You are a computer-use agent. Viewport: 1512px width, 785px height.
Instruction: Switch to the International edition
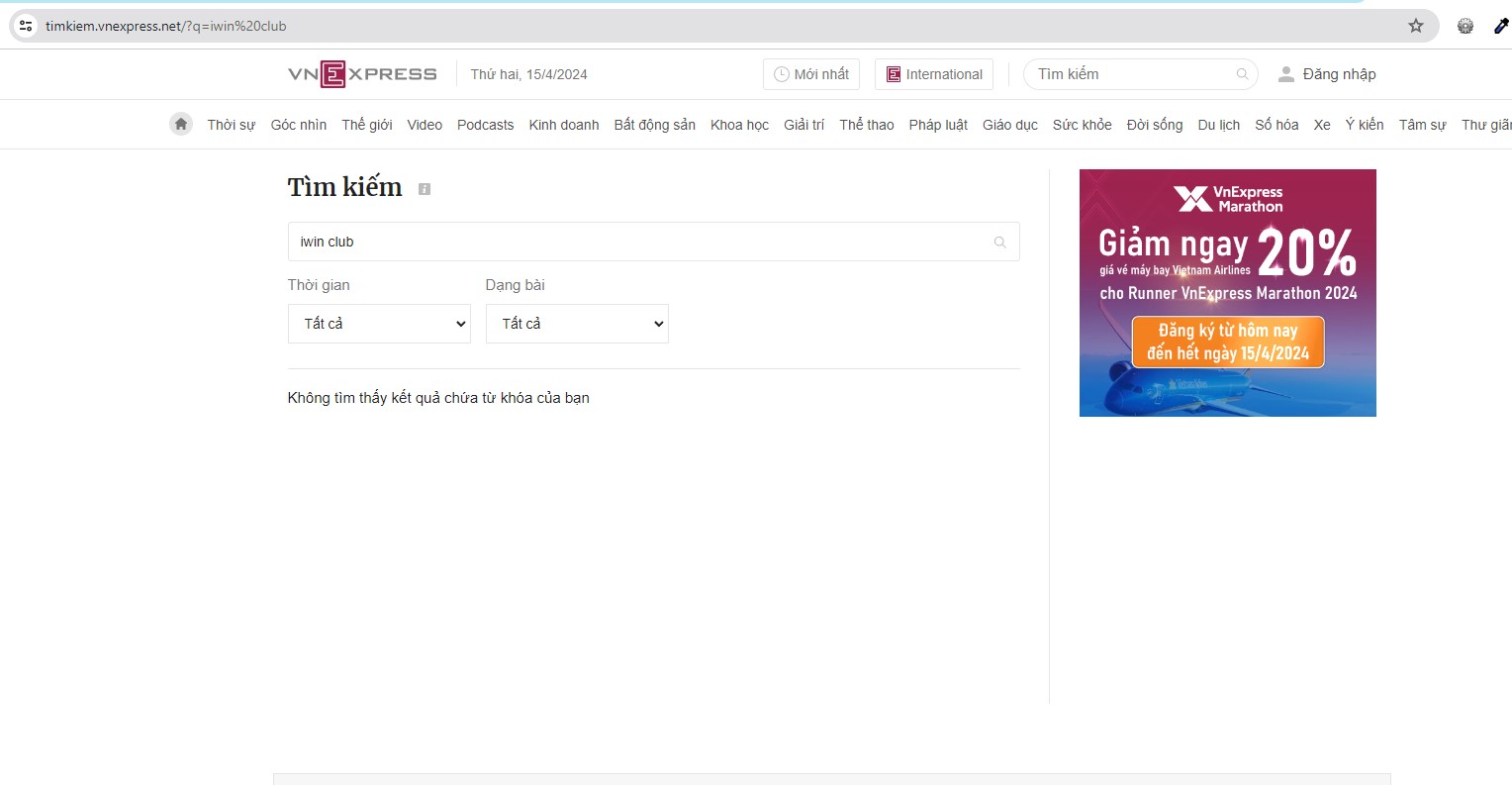tap(934, 74)
